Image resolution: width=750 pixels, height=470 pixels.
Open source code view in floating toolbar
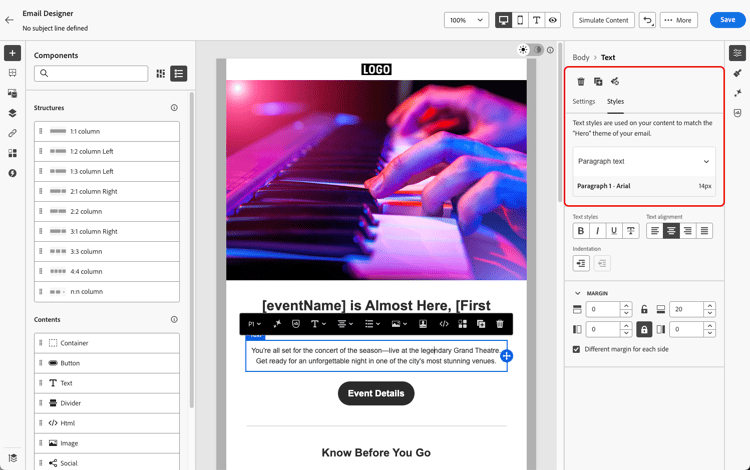tap(444, 324)
